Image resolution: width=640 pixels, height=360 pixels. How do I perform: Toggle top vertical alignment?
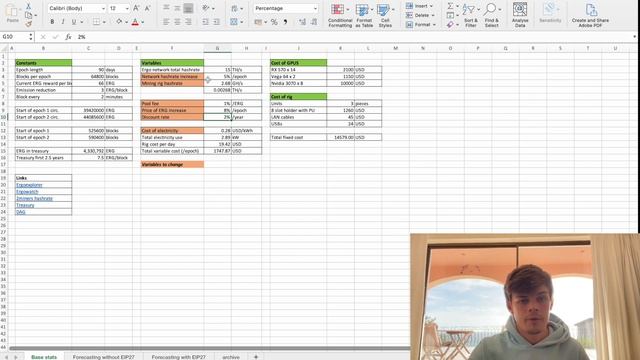(x=166, y=8)
